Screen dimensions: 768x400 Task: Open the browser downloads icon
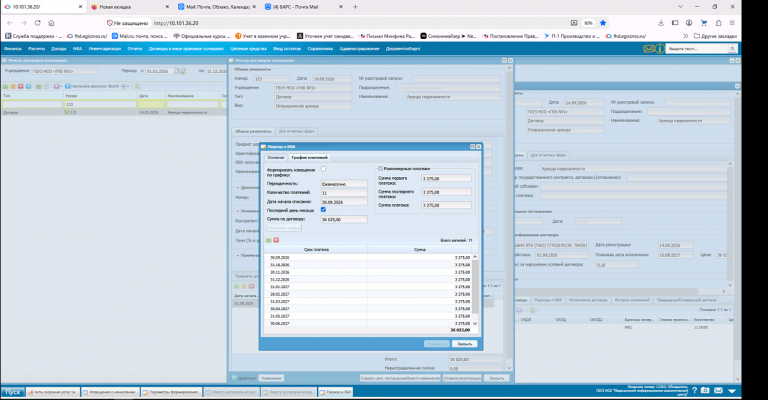point(661,23)
